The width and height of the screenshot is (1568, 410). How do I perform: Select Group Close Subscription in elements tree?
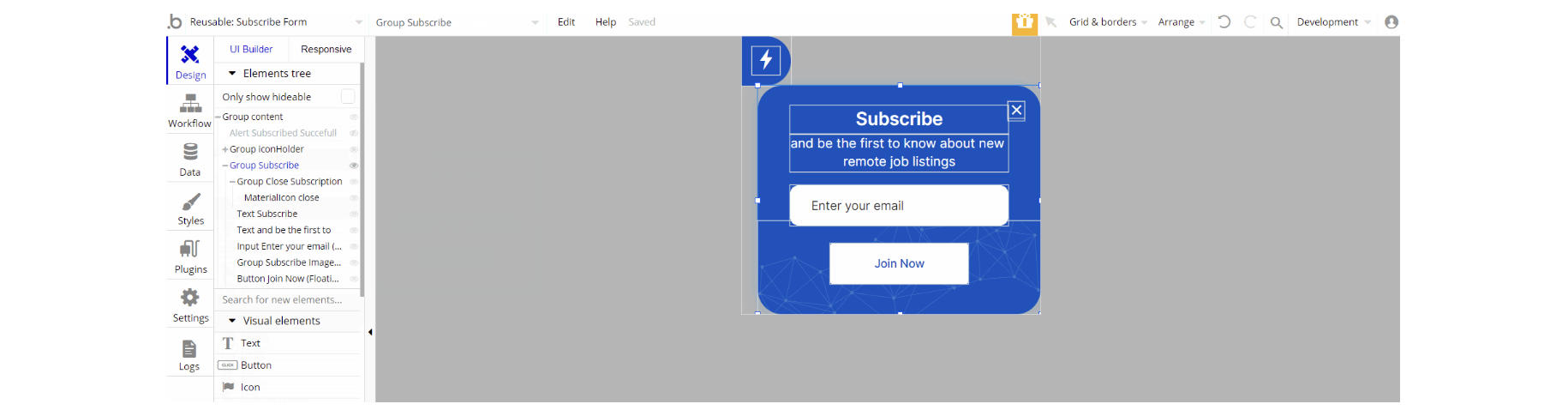coord(290,182)
